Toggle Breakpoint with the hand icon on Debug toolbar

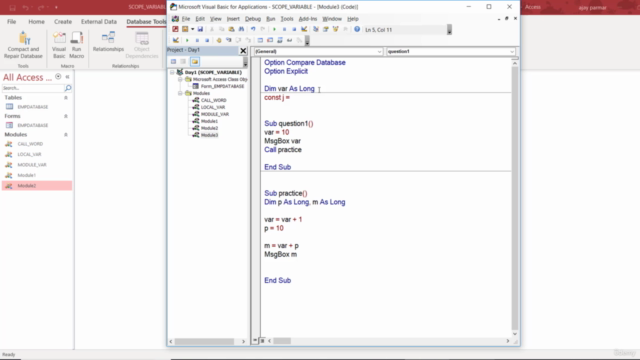[219, 40]
